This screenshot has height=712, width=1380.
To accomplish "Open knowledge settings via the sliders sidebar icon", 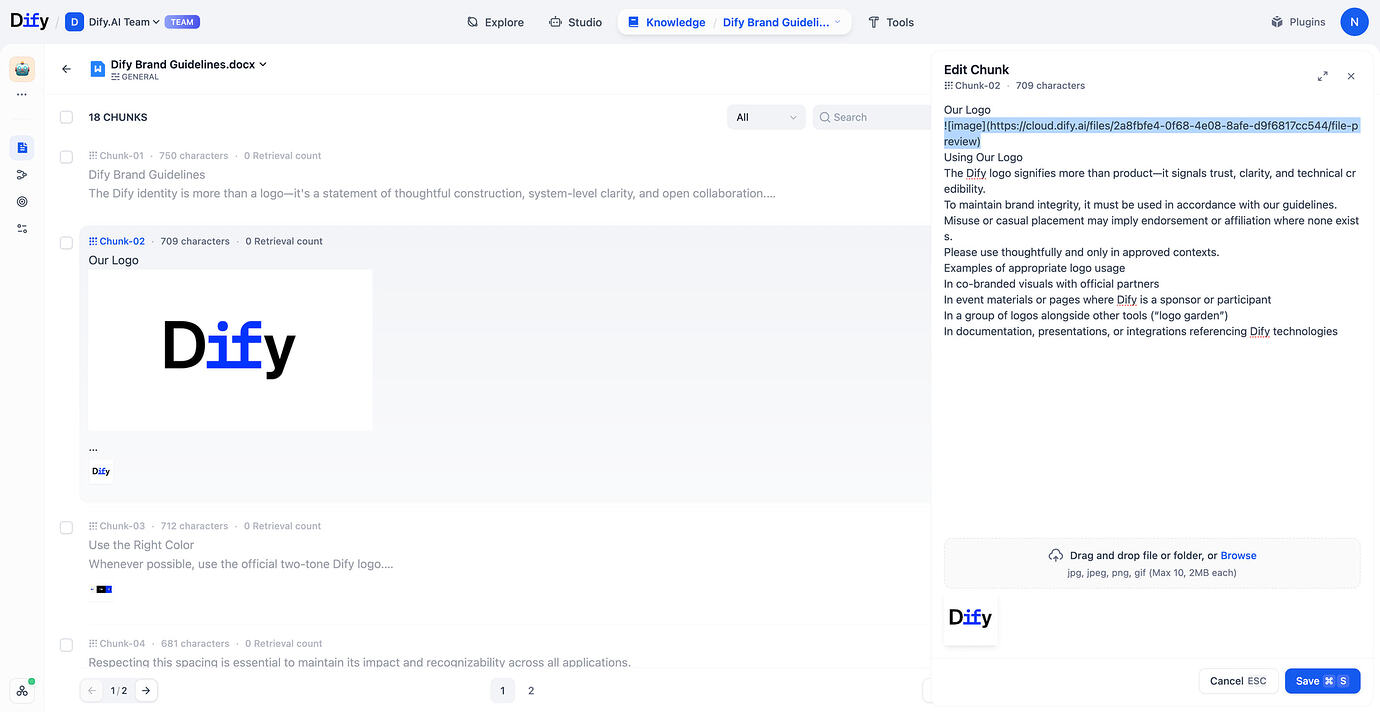I will pos(22,228).
